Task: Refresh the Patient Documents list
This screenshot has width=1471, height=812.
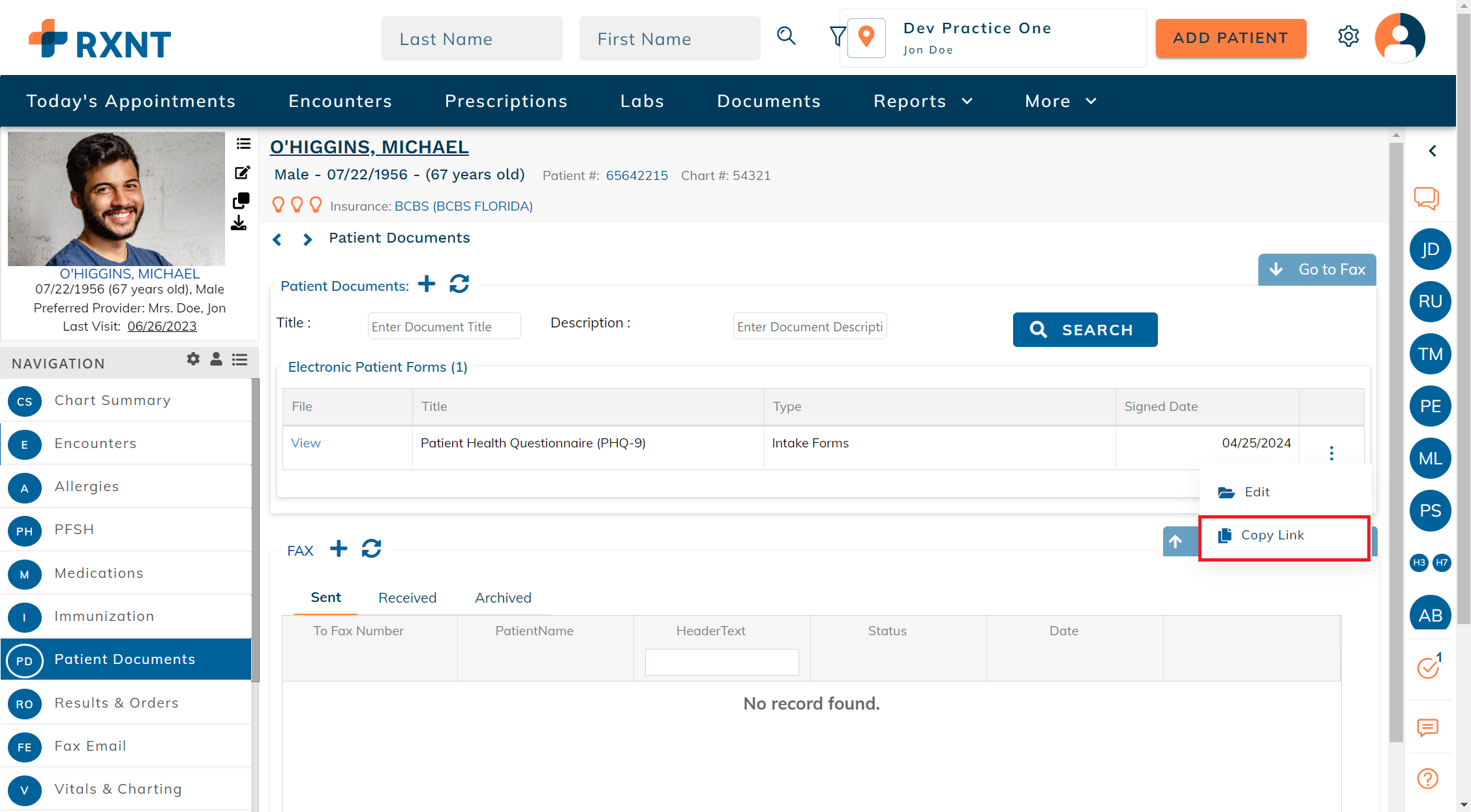Action: coord(459,284)
